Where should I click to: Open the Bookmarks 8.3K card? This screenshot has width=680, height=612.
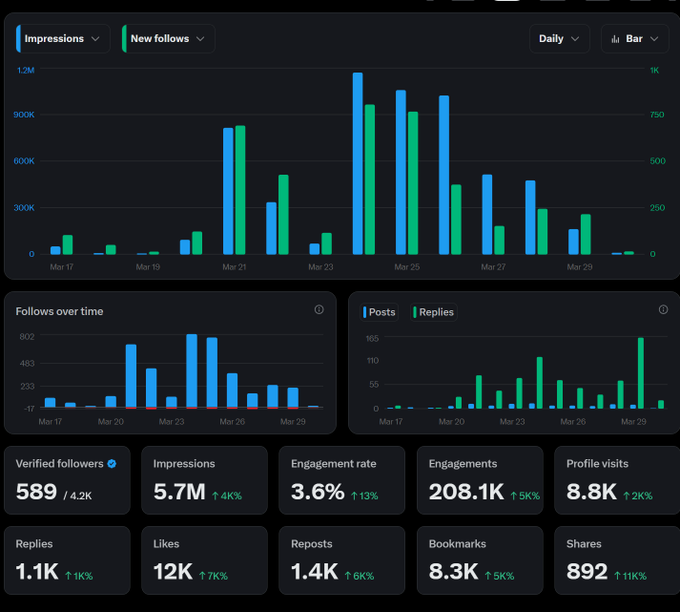point(480,560)
